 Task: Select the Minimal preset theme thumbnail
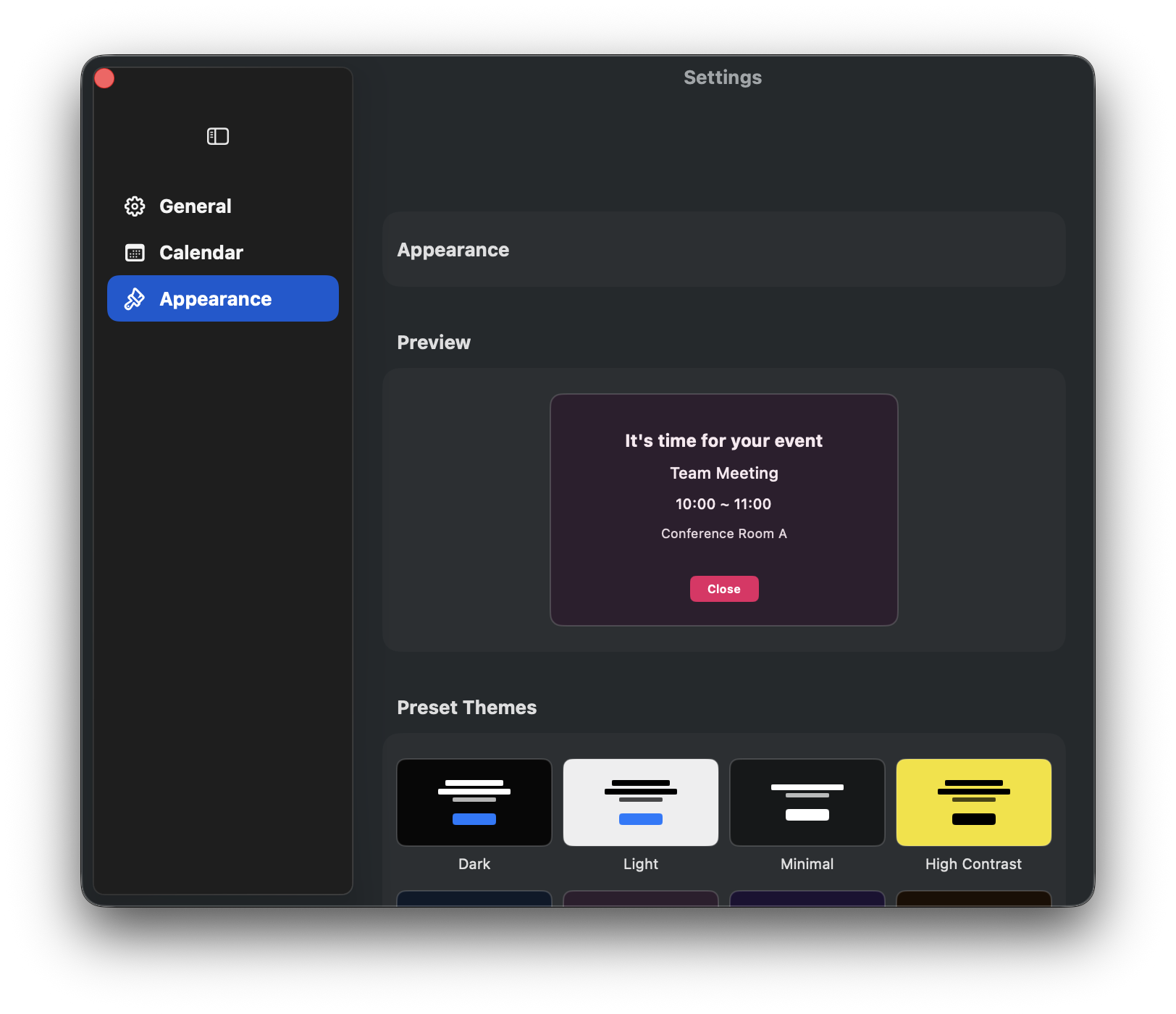pyautogui.click(x=807, y=803)
